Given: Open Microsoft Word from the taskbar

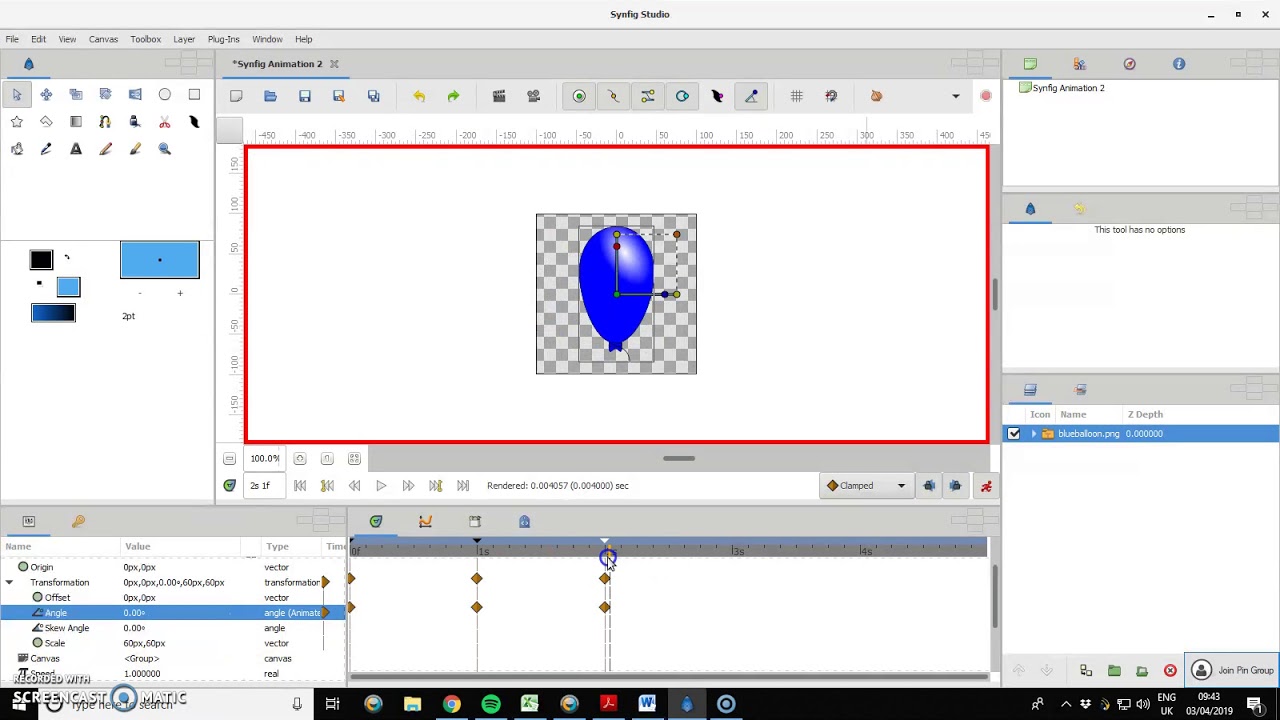Looking at the screenshot, I should [x=647, y=704].
